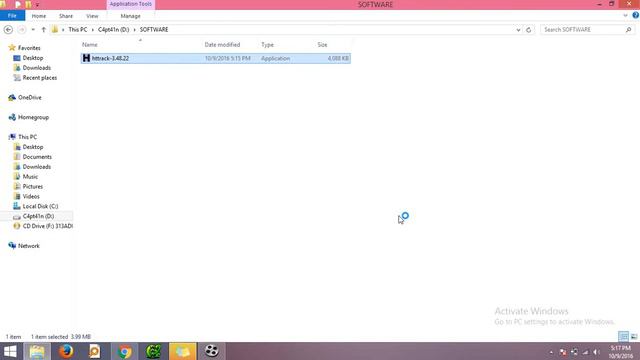Click the volume speaker tray icon
Image resolution: width=640 pixels, height=360 pixels.
coord(596,352)
